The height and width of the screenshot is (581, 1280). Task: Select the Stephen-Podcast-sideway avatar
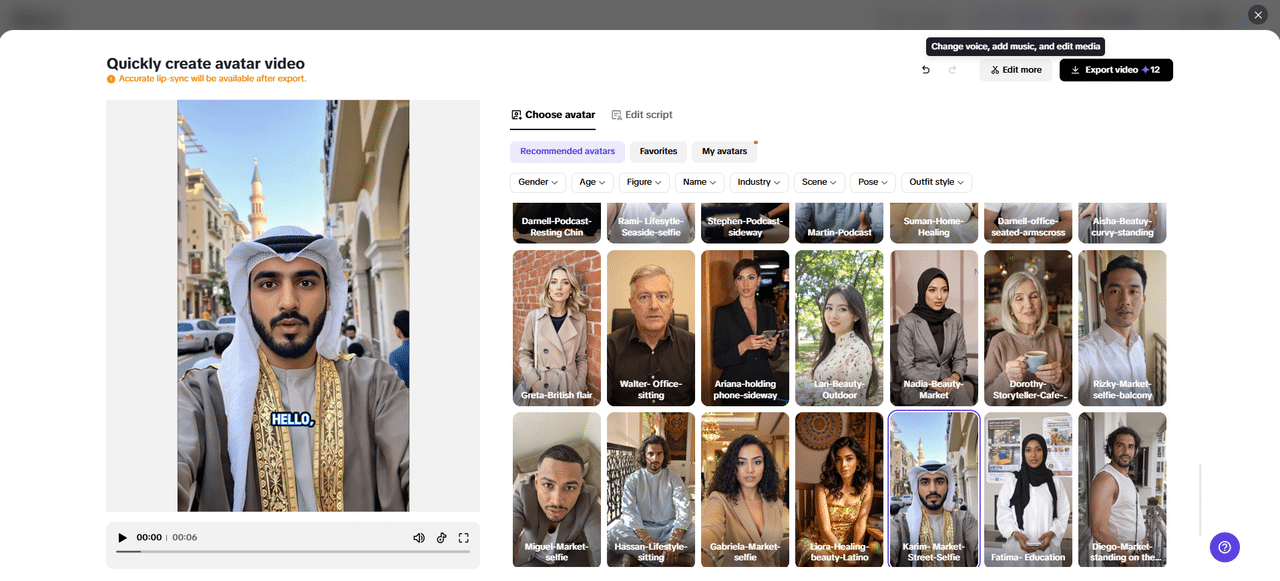745,222
